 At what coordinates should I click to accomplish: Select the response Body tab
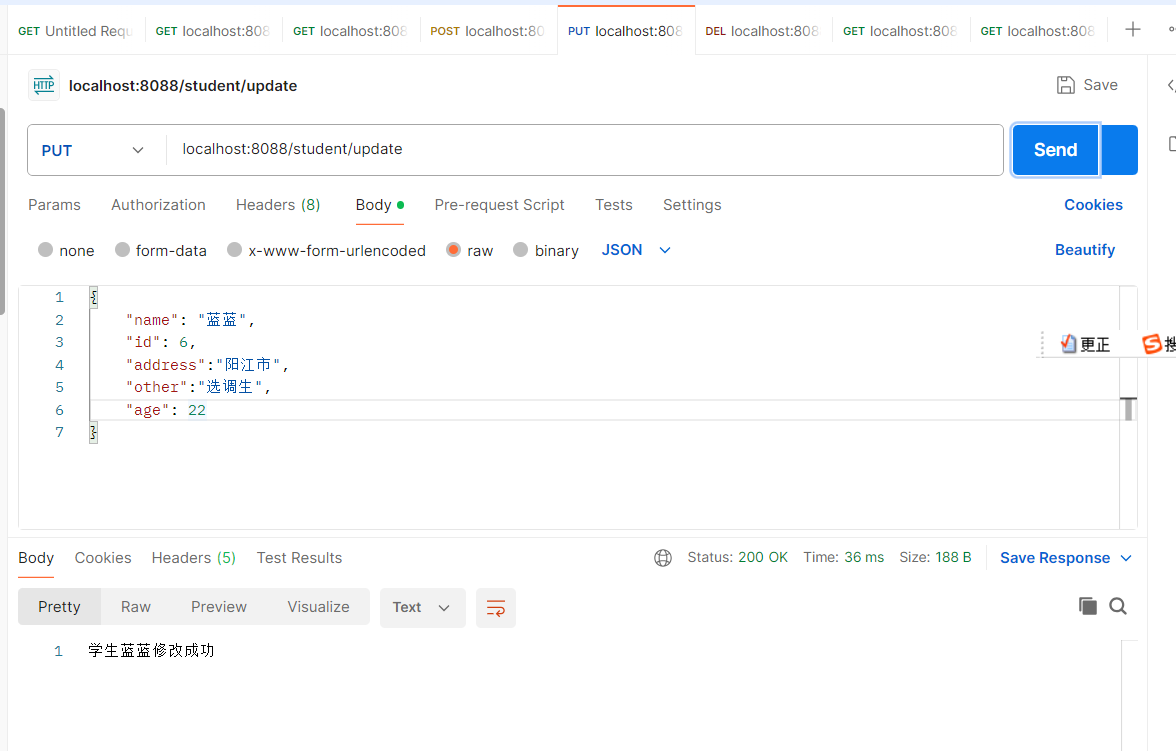click(36, 557)
